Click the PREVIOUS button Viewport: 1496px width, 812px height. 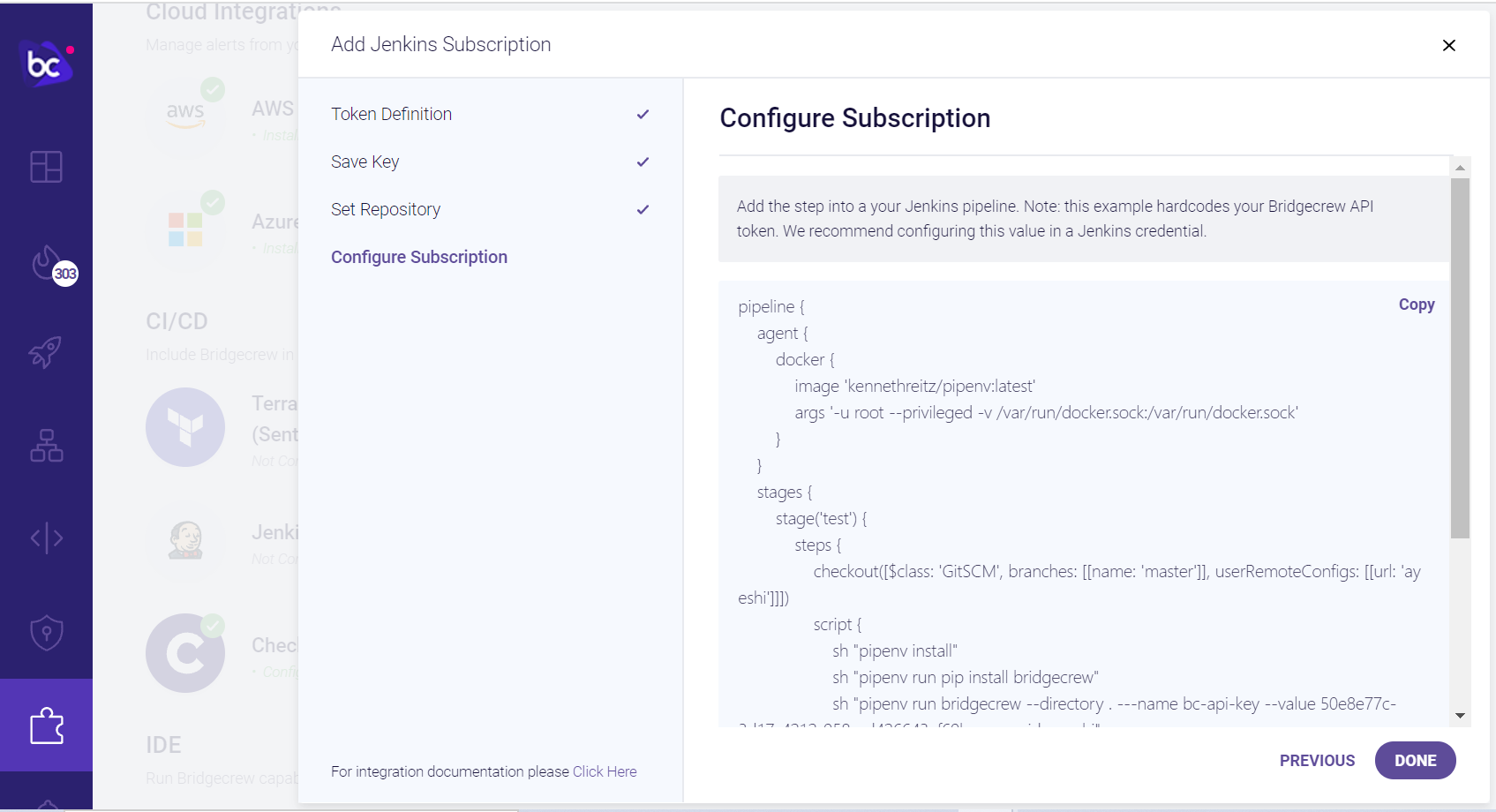[x=1317, y=761]
